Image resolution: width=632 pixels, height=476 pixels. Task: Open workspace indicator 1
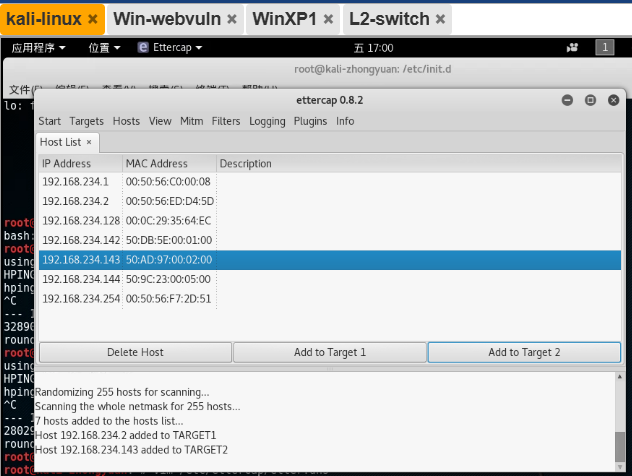coord(605,48)
